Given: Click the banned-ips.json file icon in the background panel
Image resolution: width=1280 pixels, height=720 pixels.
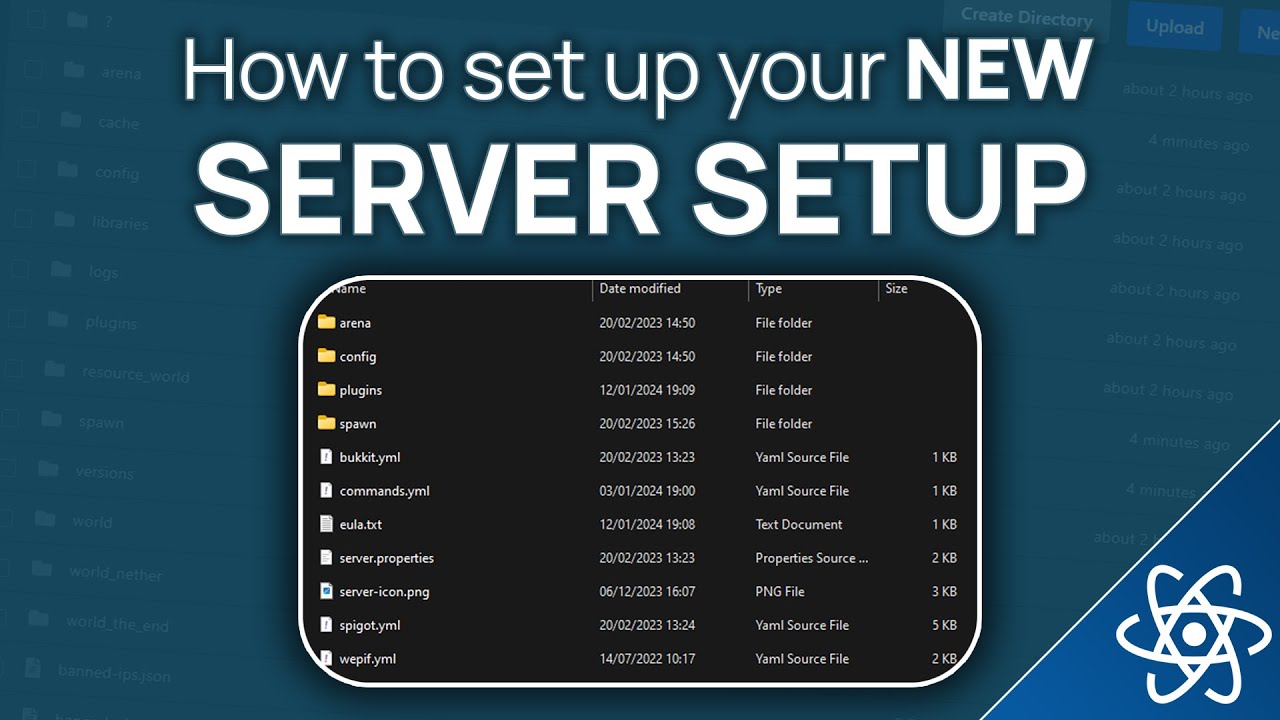Looking at the screenshot, I should pyautogui.click(x=33, y=667).
